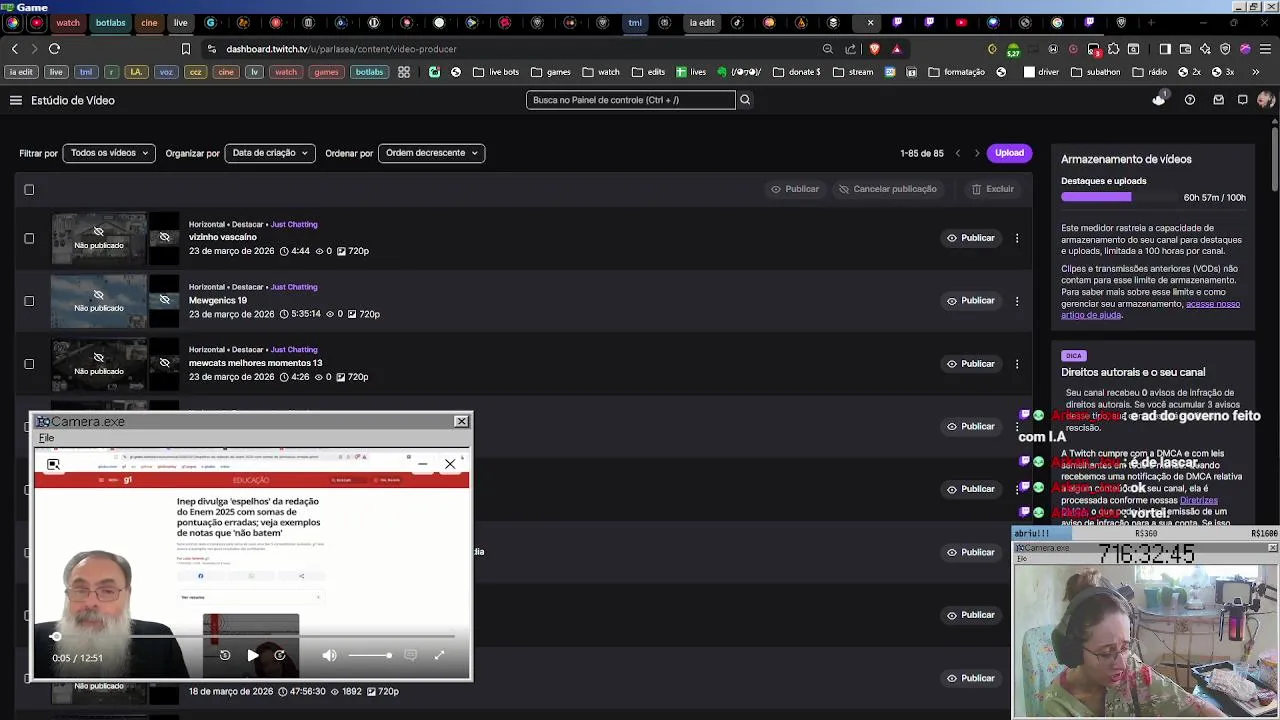This screenshot has height=720, width=1280.
Task: Open the inbox mail icon in dashboard header
Action: click(x=1218, y=100)
